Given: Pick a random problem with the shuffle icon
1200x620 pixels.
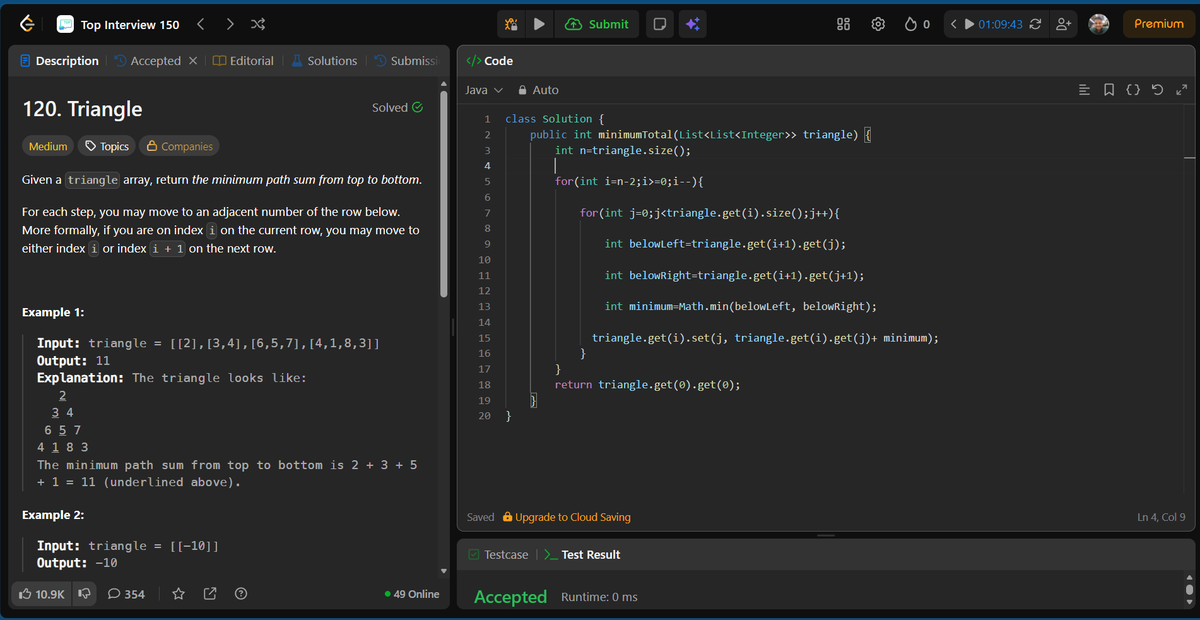Looking at the screenshot, I should 258,24.
